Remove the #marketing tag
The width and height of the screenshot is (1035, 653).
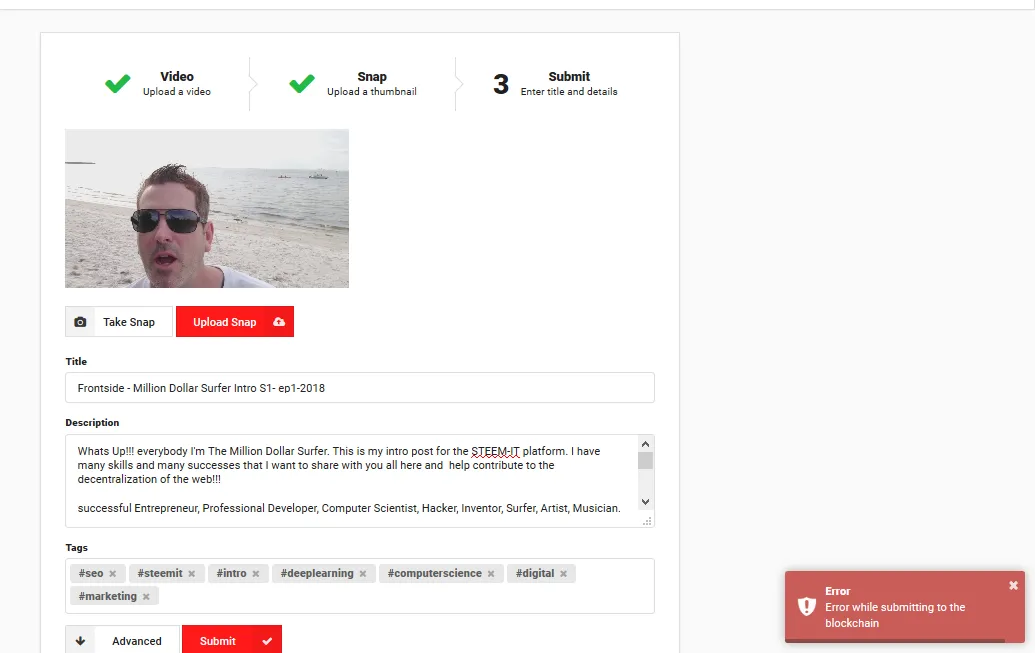(x=146, y=597)
